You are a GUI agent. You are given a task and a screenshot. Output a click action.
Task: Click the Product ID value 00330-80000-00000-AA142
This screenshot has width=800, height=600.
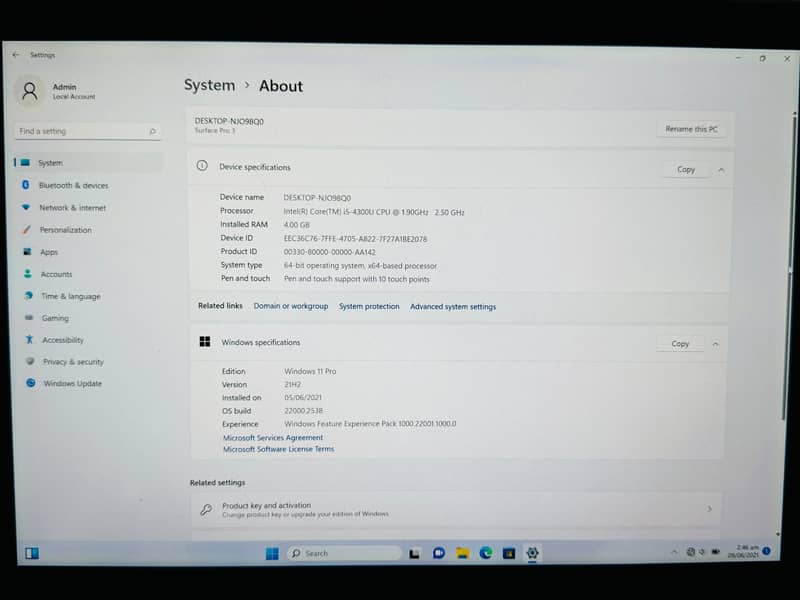[x=330, y=252]
